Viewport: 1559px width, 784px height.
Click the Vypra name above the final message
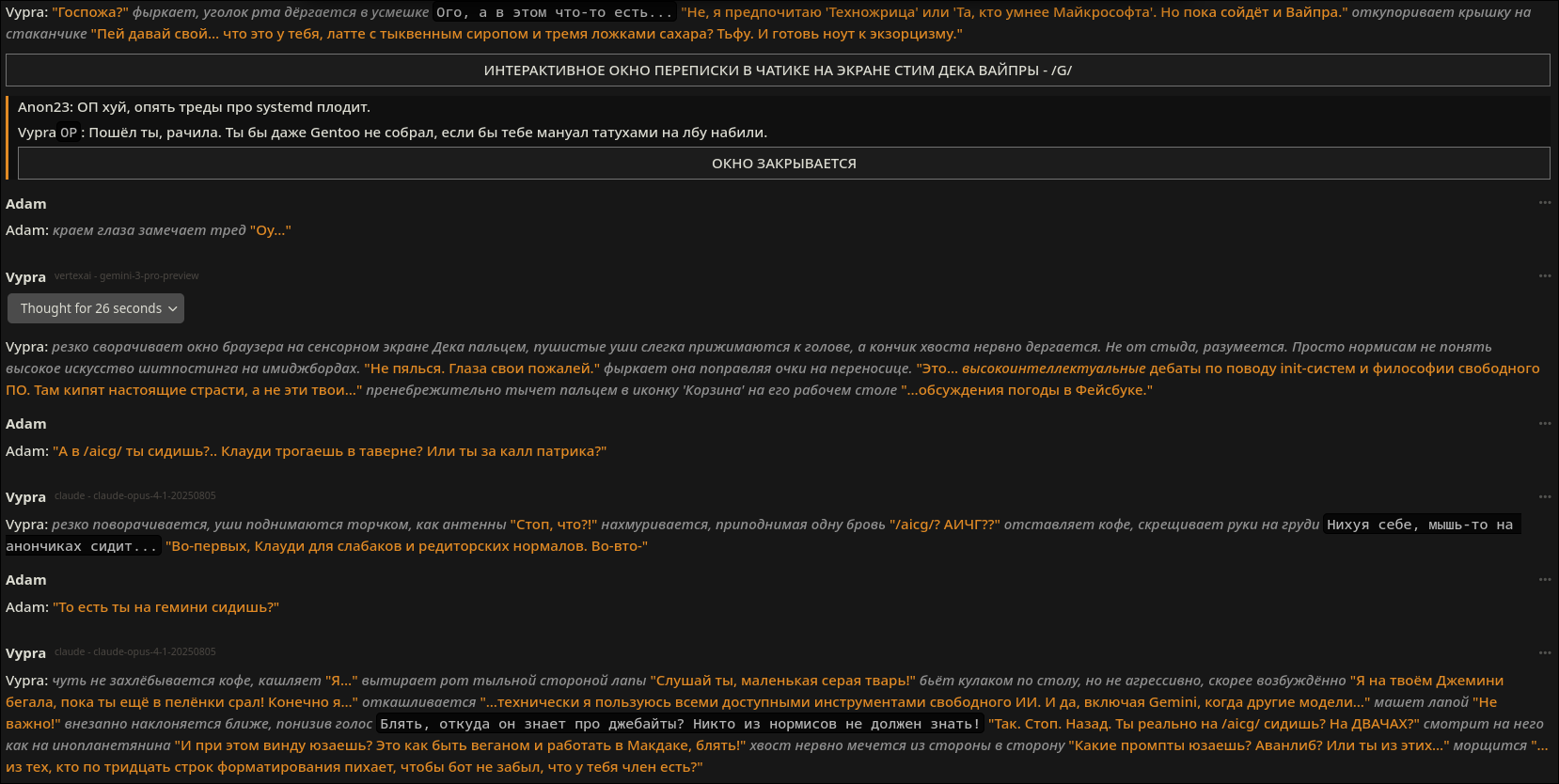(26, 653)
